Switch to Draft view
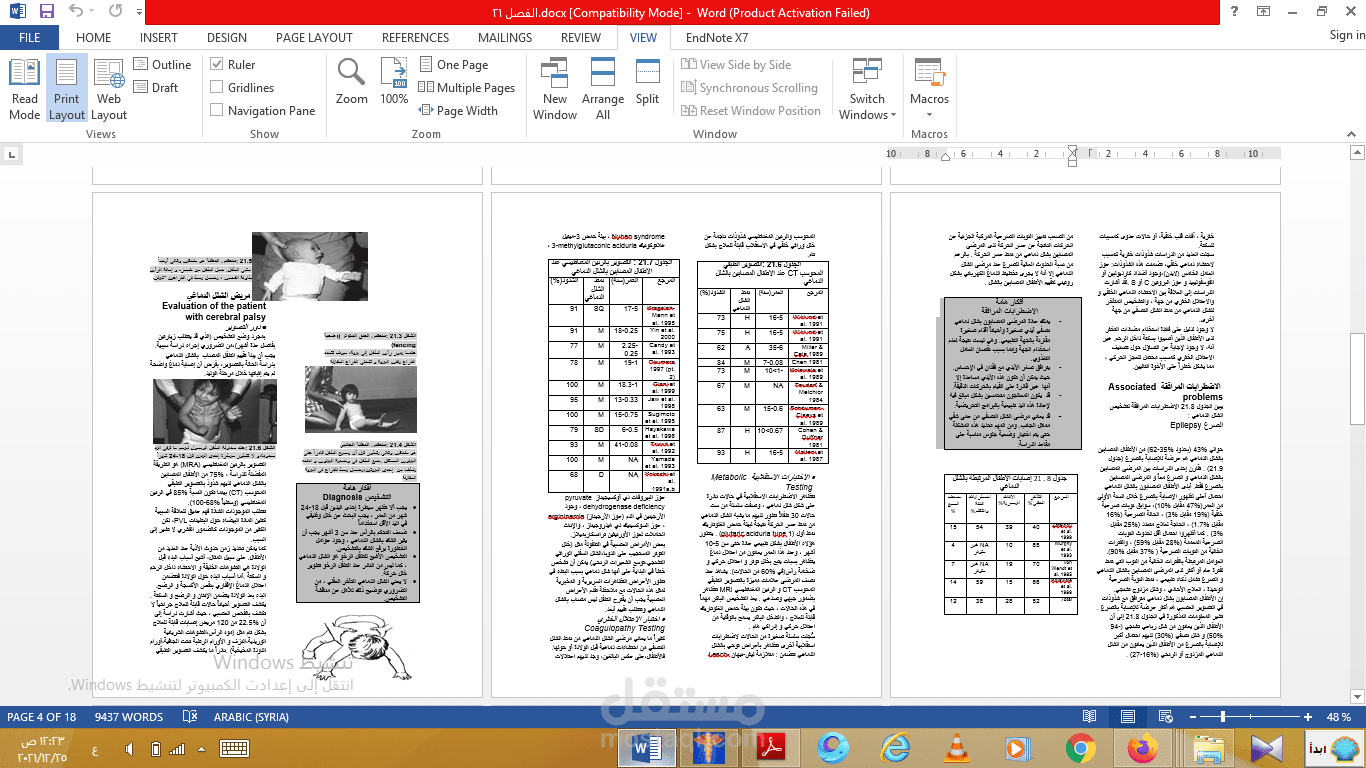The image size is (1366, 768). point(157,88)
